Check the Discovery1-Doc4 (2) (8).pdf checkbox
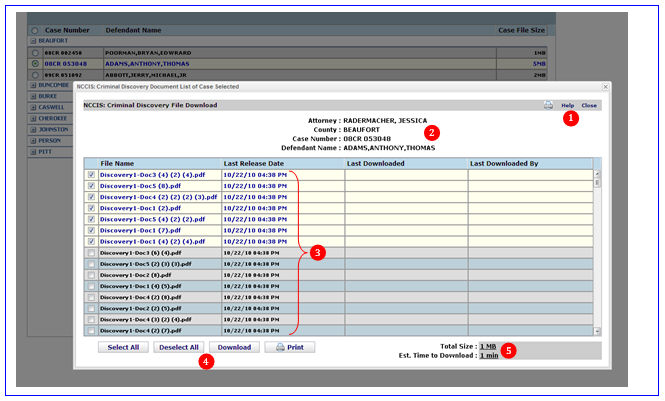Screen dimensions: 665x401 [91, 298]
